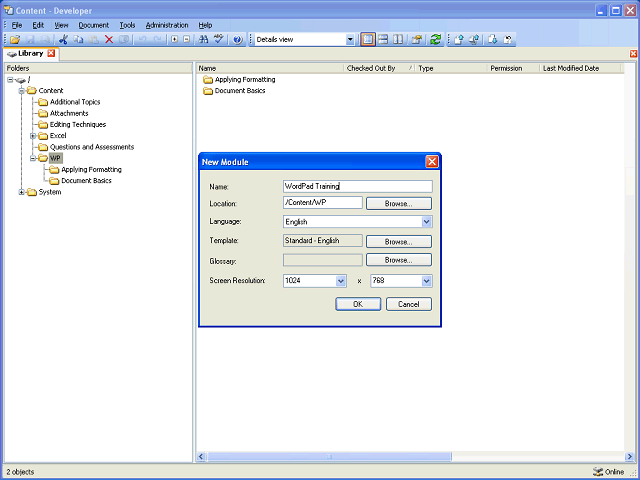The width and height of the screenshot is (640, 480).
Task: Click the scrollbar right arrow
Action: (629, 457)
